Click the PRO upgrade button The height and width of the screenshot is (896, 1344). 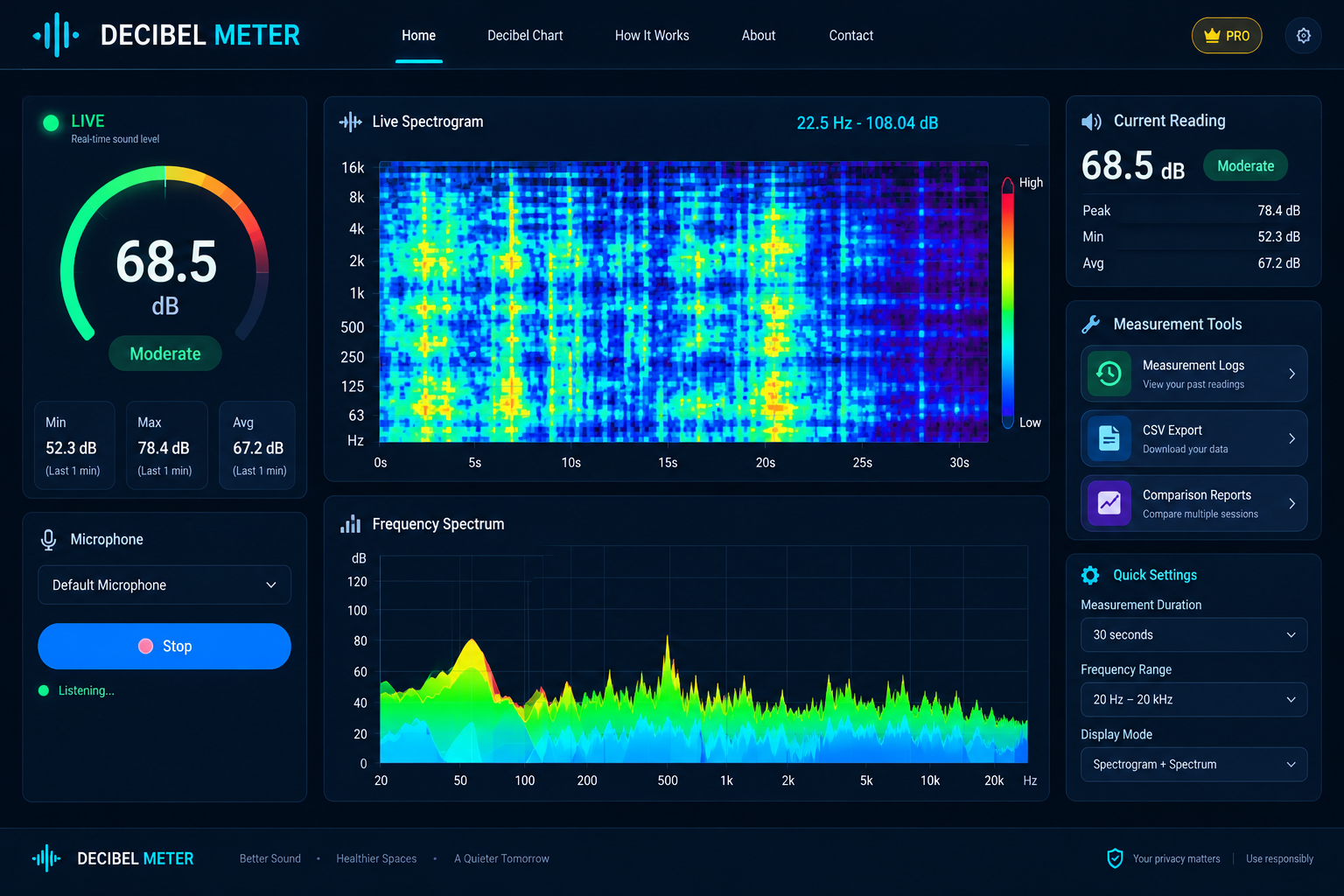(1227, 36)
